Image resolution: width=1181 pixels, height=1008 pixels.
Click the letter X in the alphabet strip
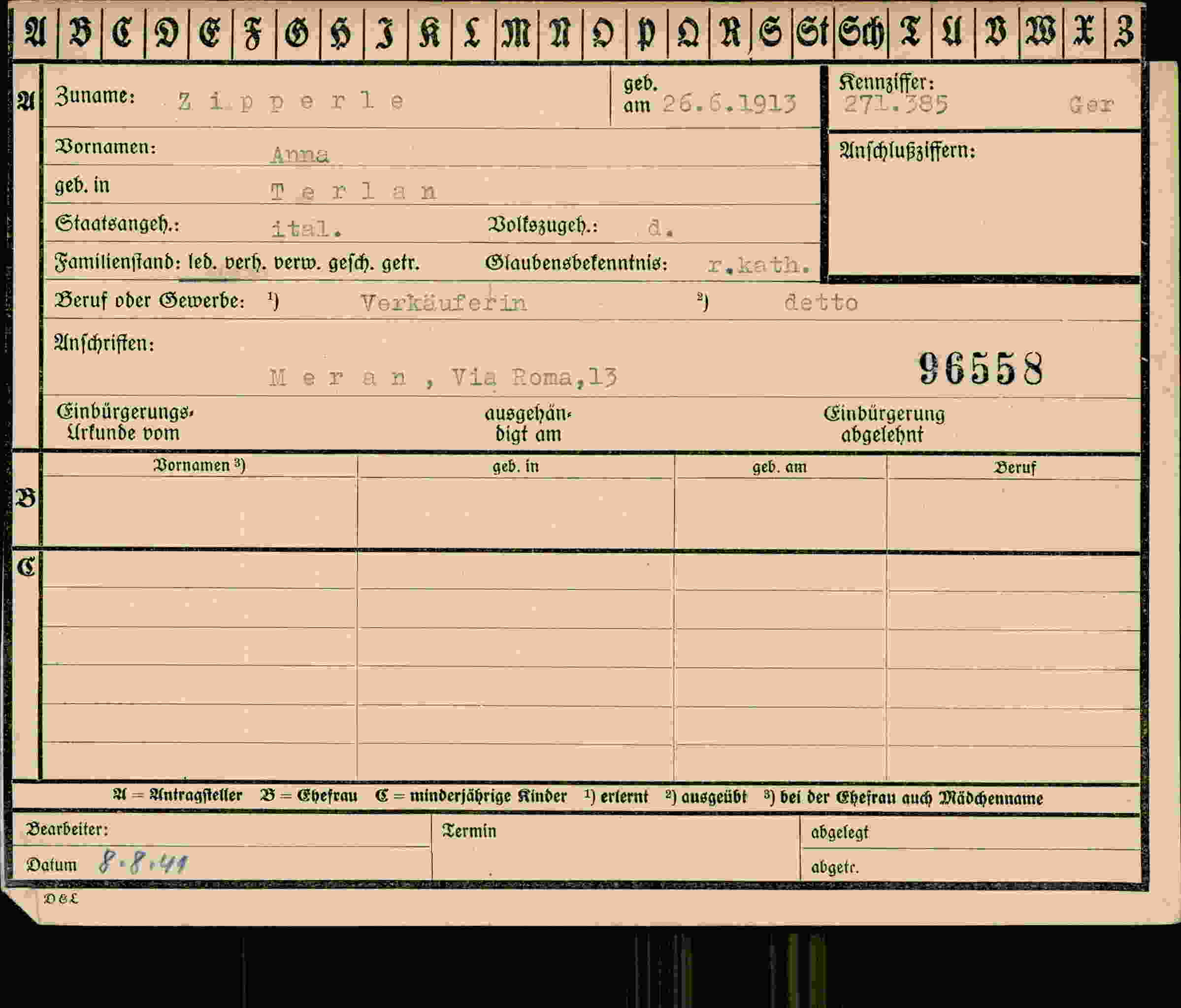coord(1083,32)
